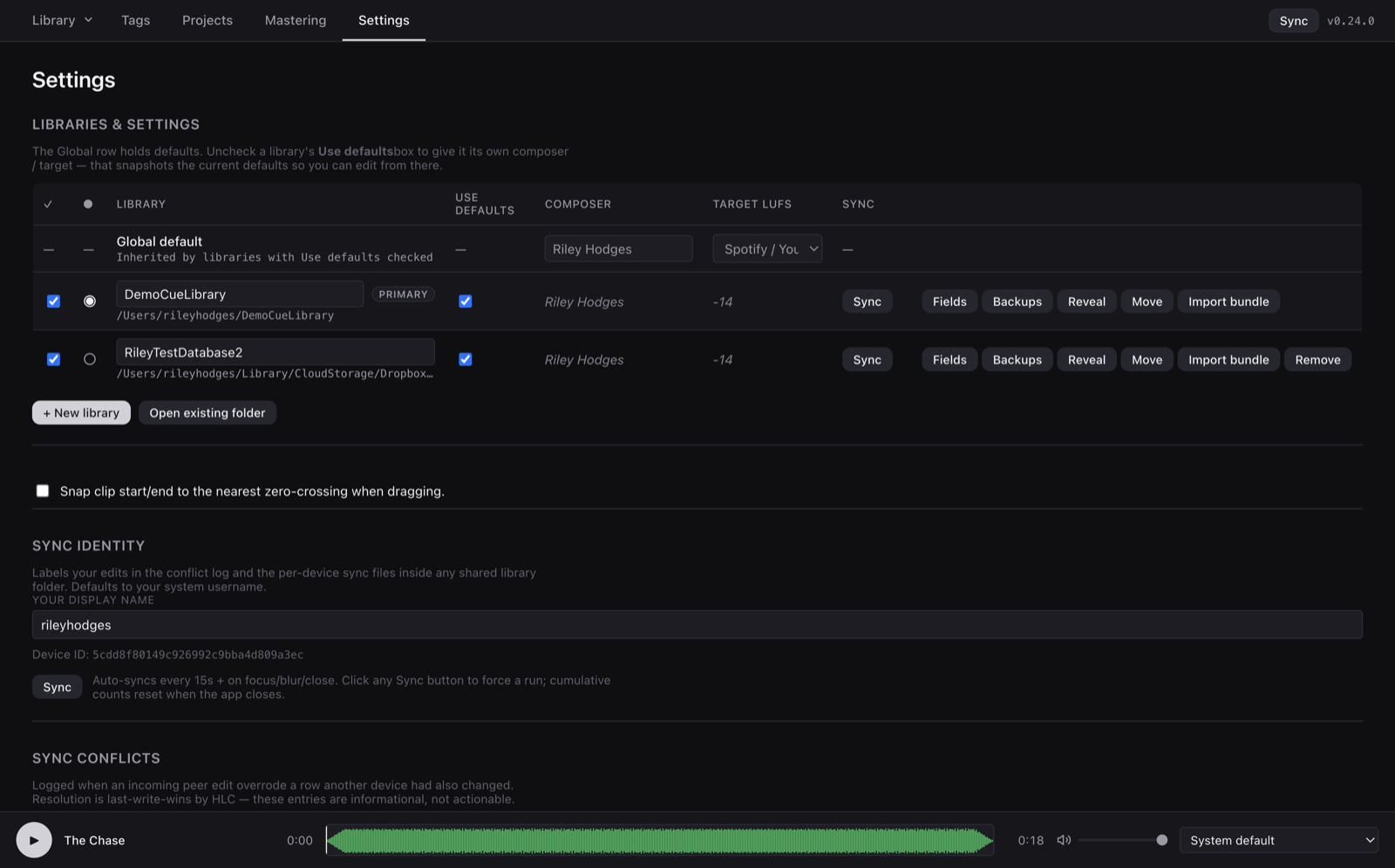Set RileyTestDatabase2 as primary via radio

point(90,359)
